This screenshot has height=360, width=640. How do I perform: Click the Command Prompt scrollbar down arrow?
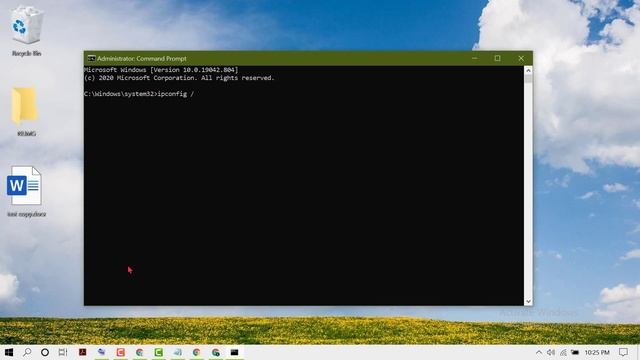click(528, 301)
